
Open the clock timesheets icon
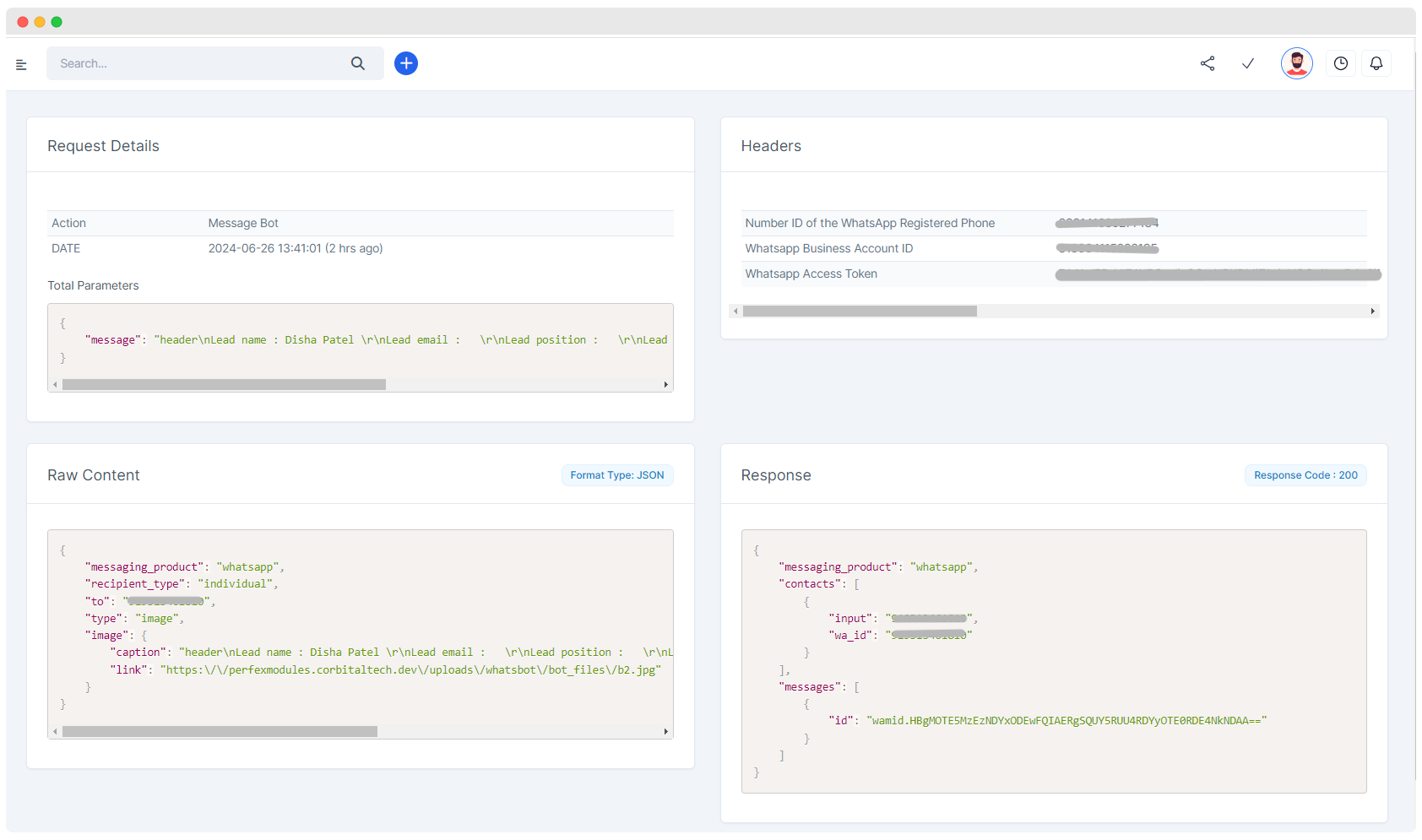pyautogui.click(x=1341, y=63)
